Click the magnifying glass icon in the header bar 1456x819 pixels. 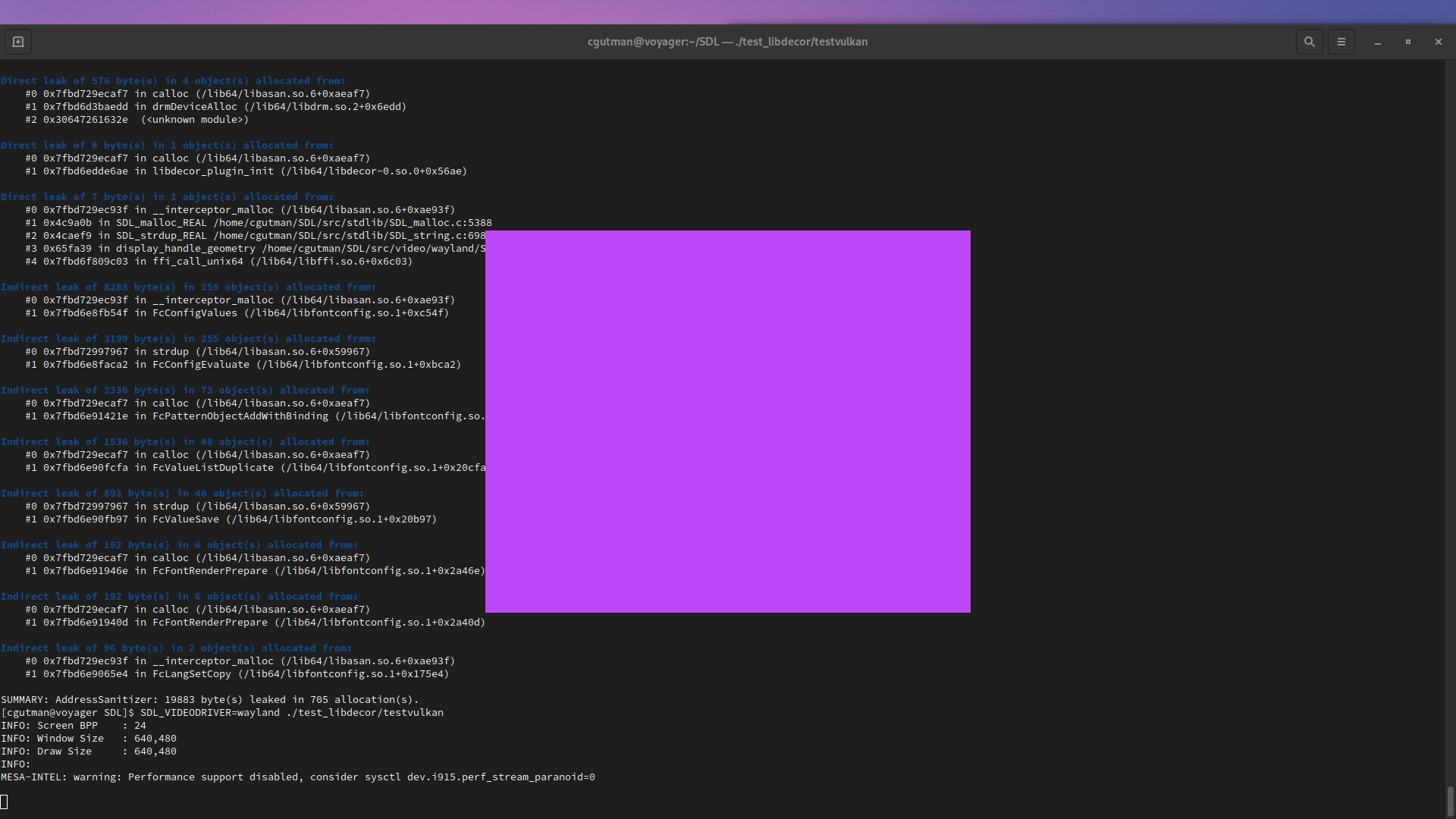[1310, 42]
